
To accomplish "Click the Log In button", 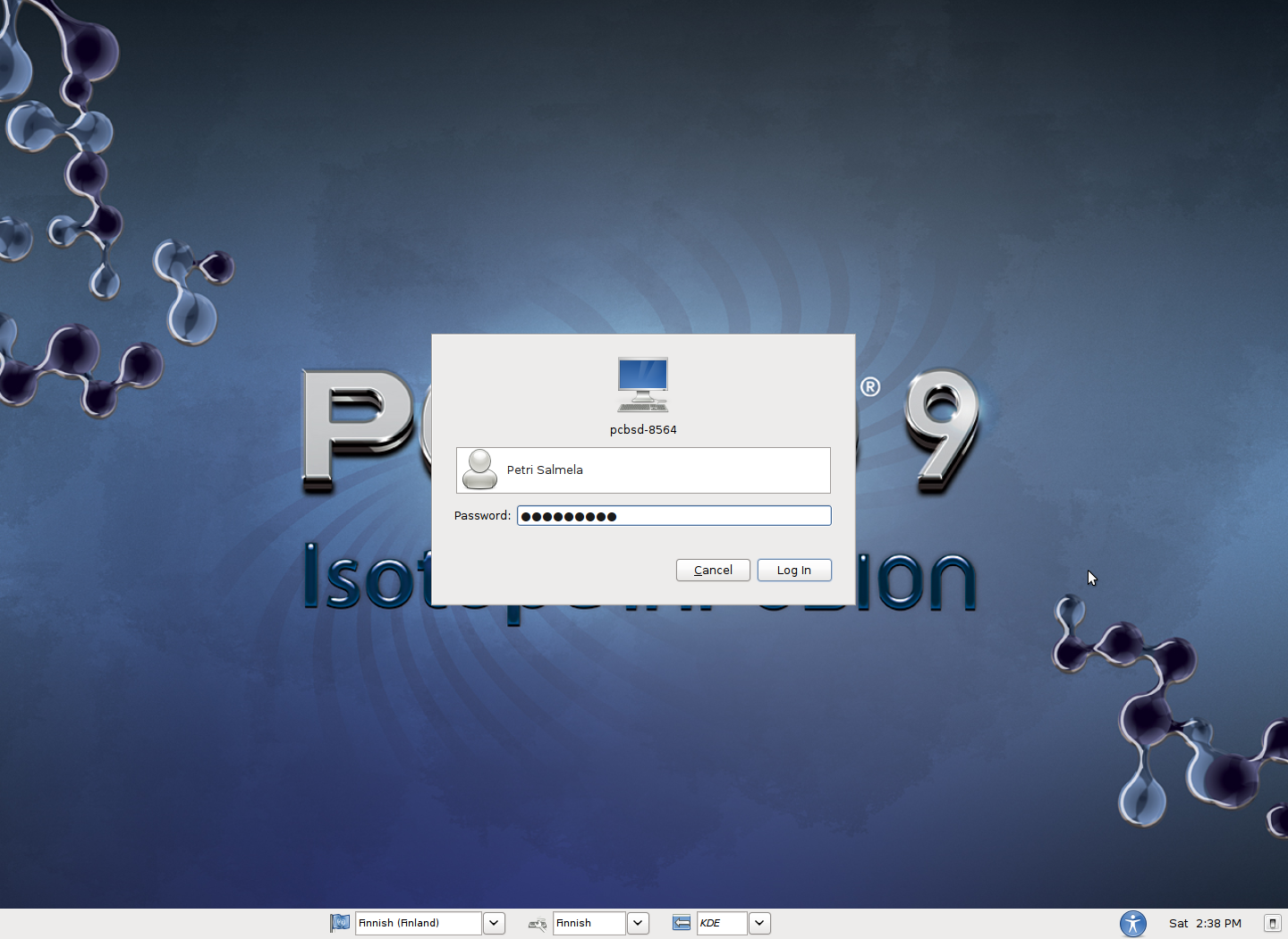I will (x=794, y=570).
